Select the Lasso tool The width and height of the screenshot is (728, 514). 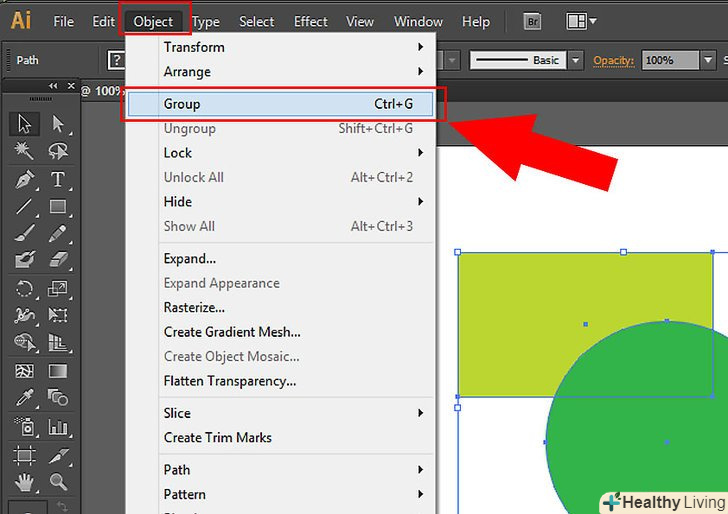[x=58, y=151]
